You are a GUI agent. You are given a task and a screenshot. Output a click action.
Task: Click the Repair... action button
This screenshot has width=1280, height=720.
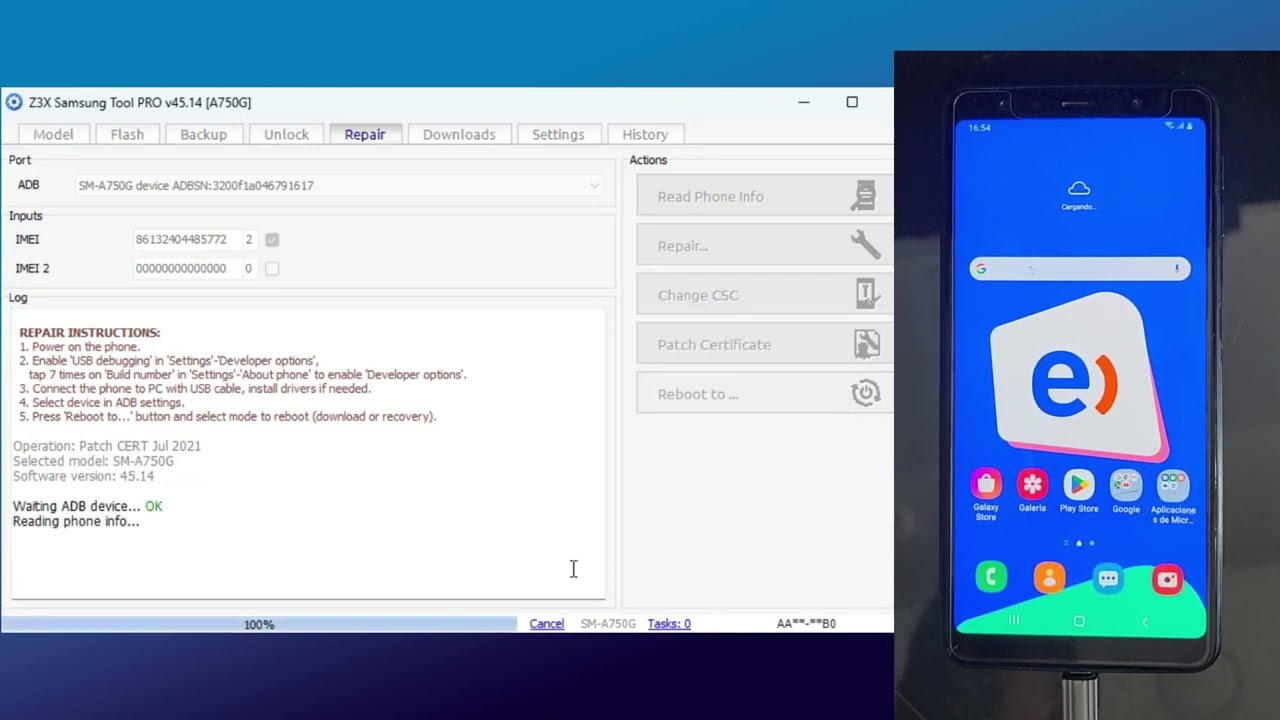pyautogui.click(x=765, y=245)
